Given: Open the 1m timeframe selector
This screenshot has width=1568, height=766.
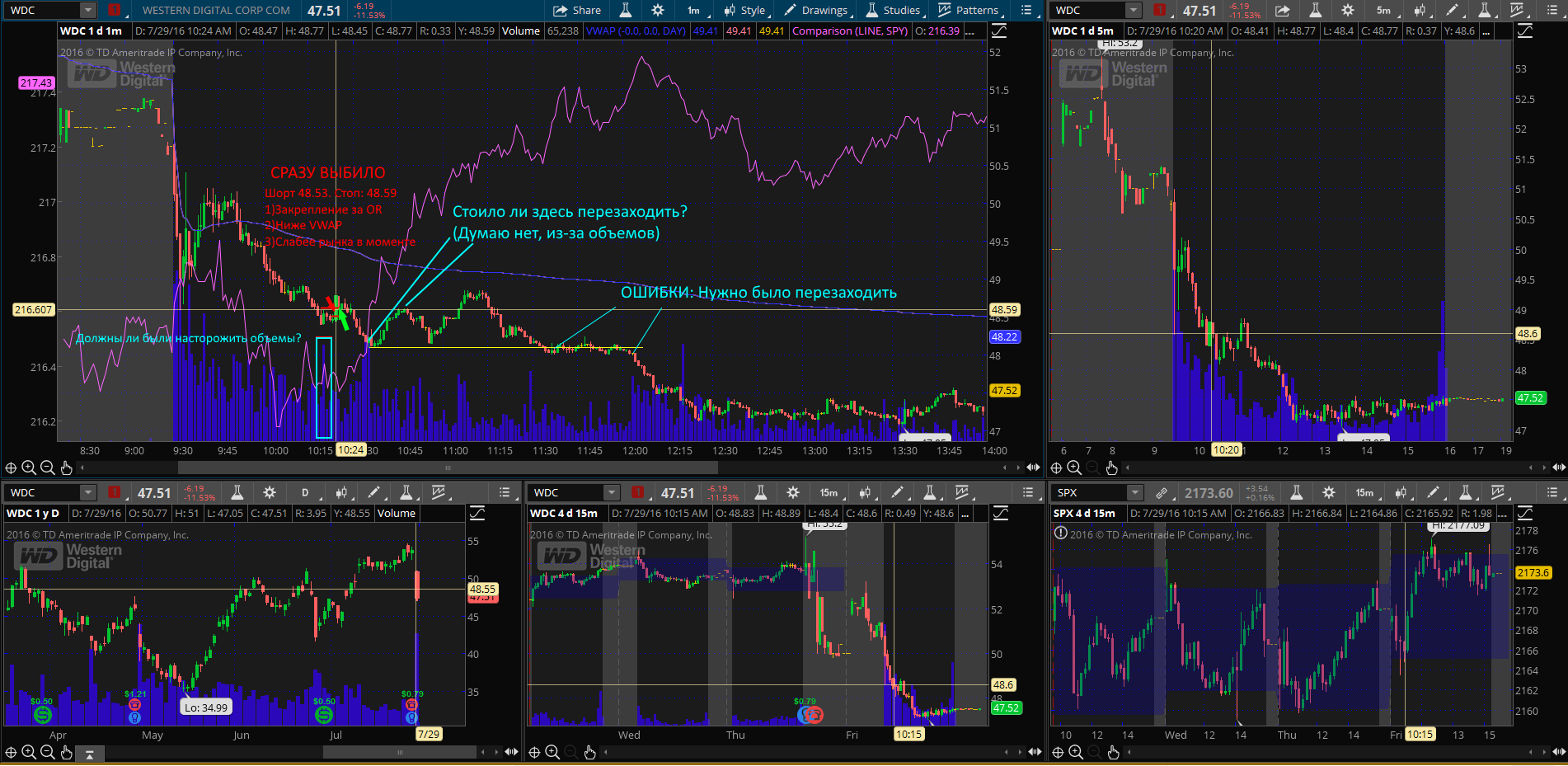Looking at the screenshot, I should [693, 10].
